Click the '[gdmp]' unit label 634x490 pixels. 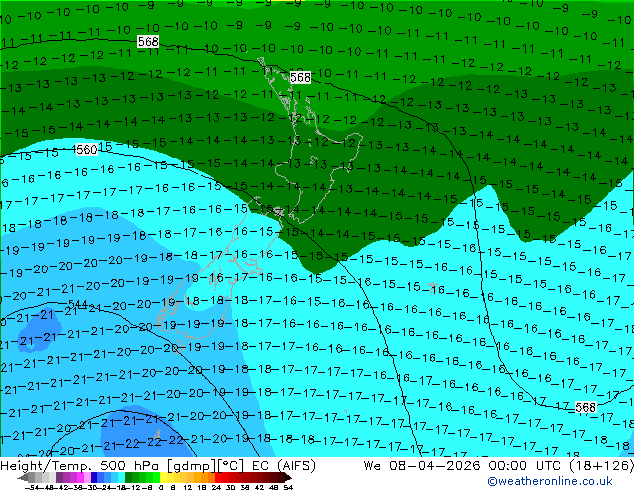(191, 466)
